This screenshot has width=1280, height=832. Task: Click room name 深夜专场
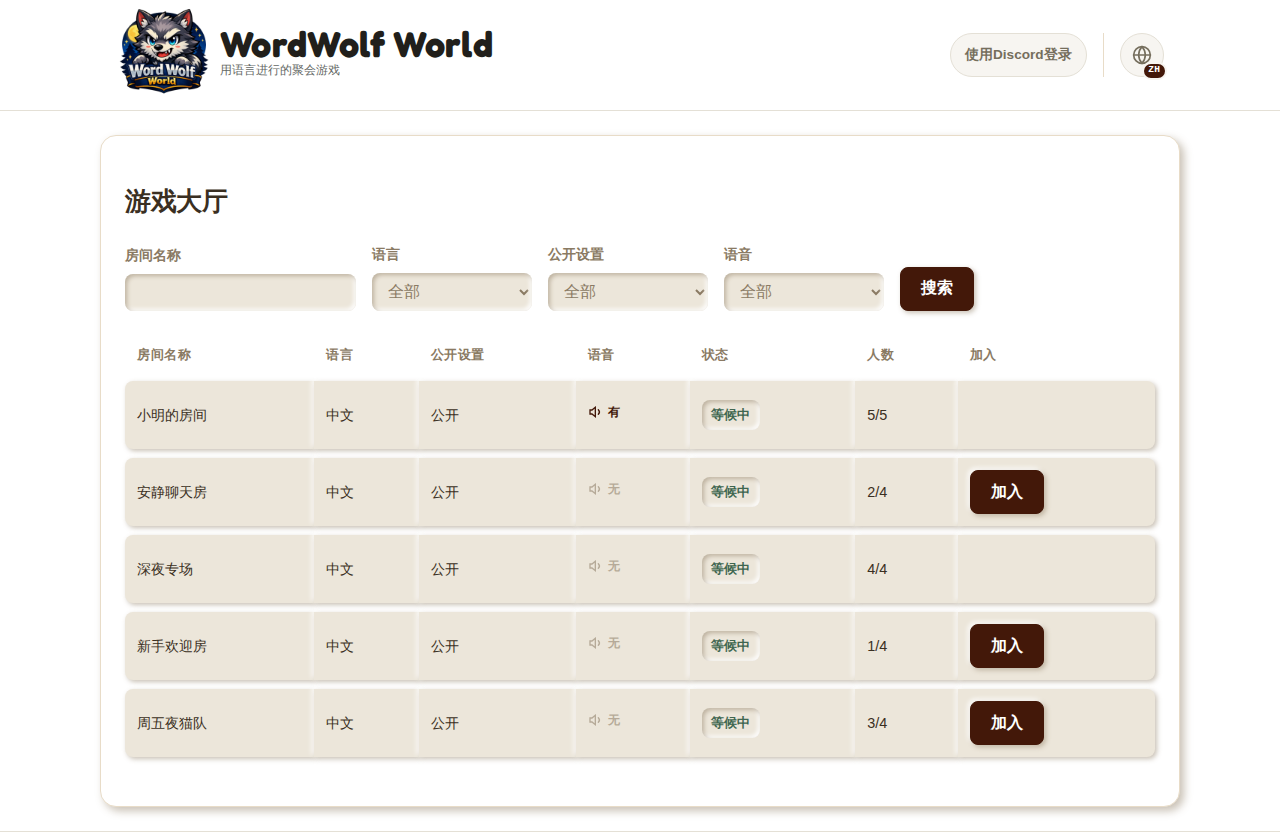(165, 569)
